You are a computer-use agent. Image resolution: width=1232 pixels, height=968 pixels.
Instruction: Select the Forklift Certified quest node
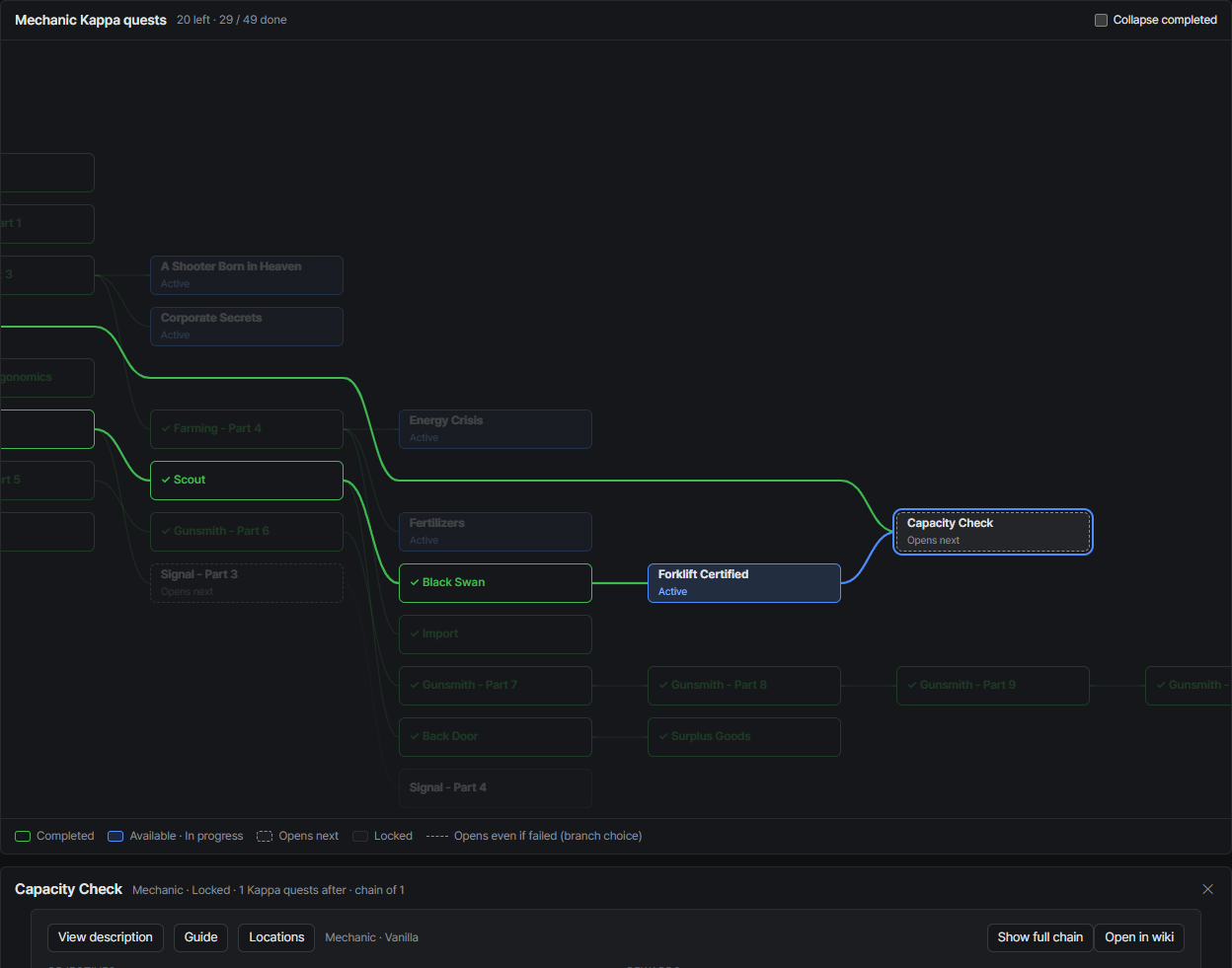pos(744,583)
